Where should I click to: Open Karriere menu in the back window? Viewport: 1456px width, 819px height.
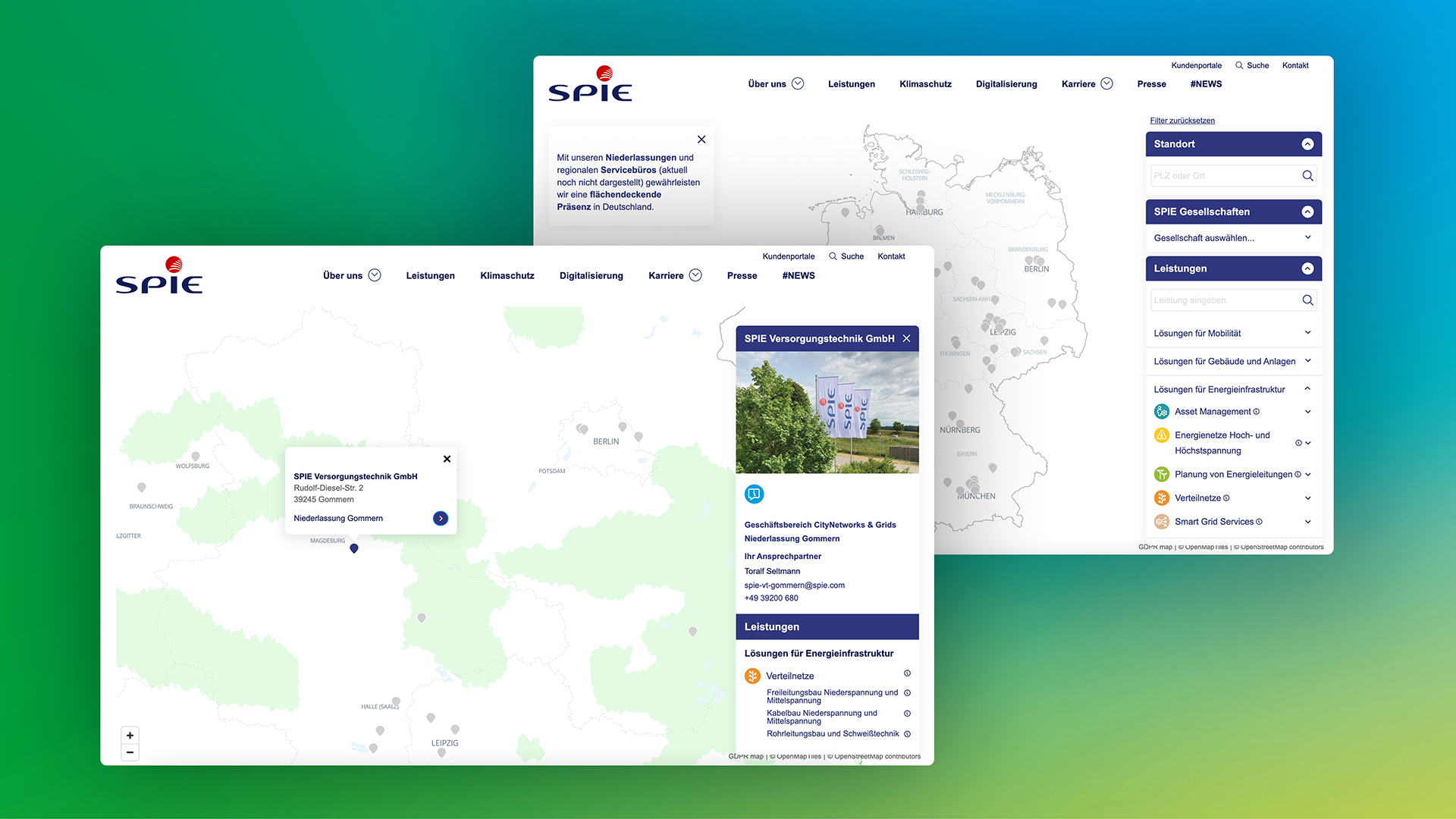click(x=1087, y=83)
